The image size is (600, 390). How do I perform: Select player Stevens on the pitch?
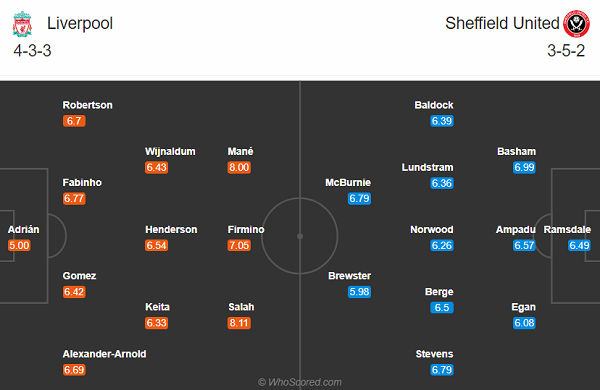tap(434, 354)
